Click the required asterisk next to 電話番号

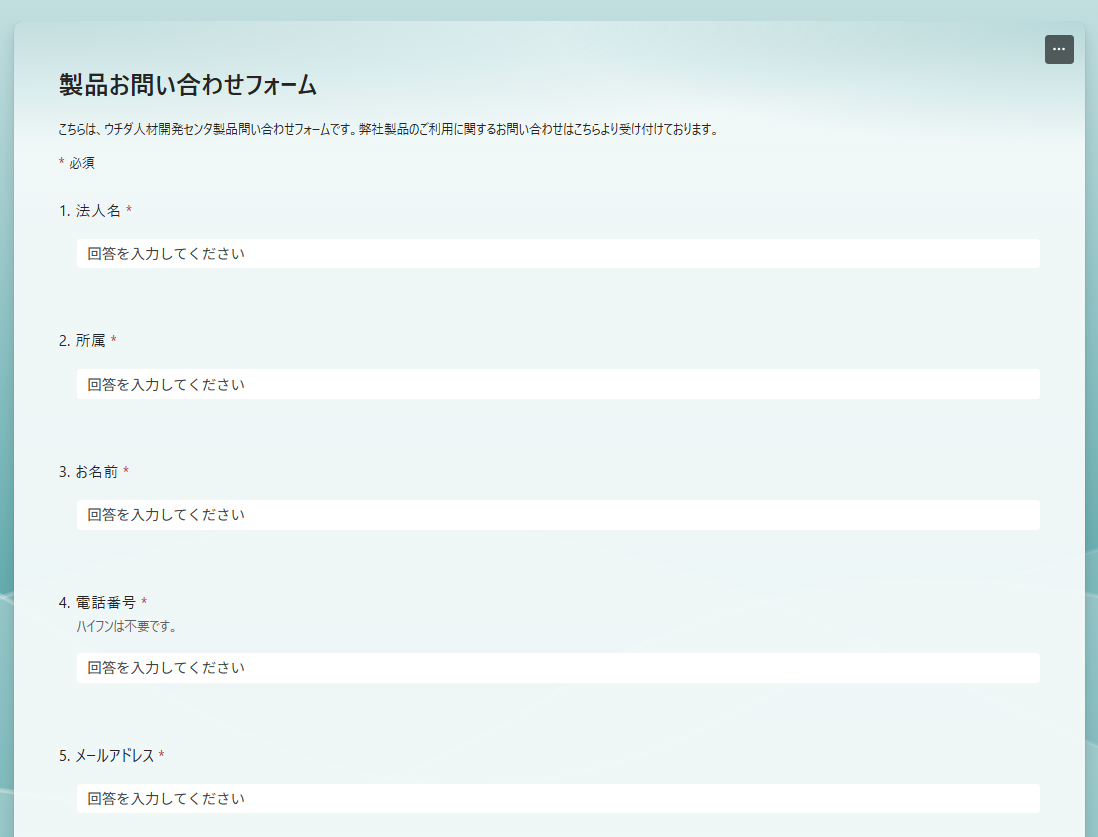click(x=144, y=602)
